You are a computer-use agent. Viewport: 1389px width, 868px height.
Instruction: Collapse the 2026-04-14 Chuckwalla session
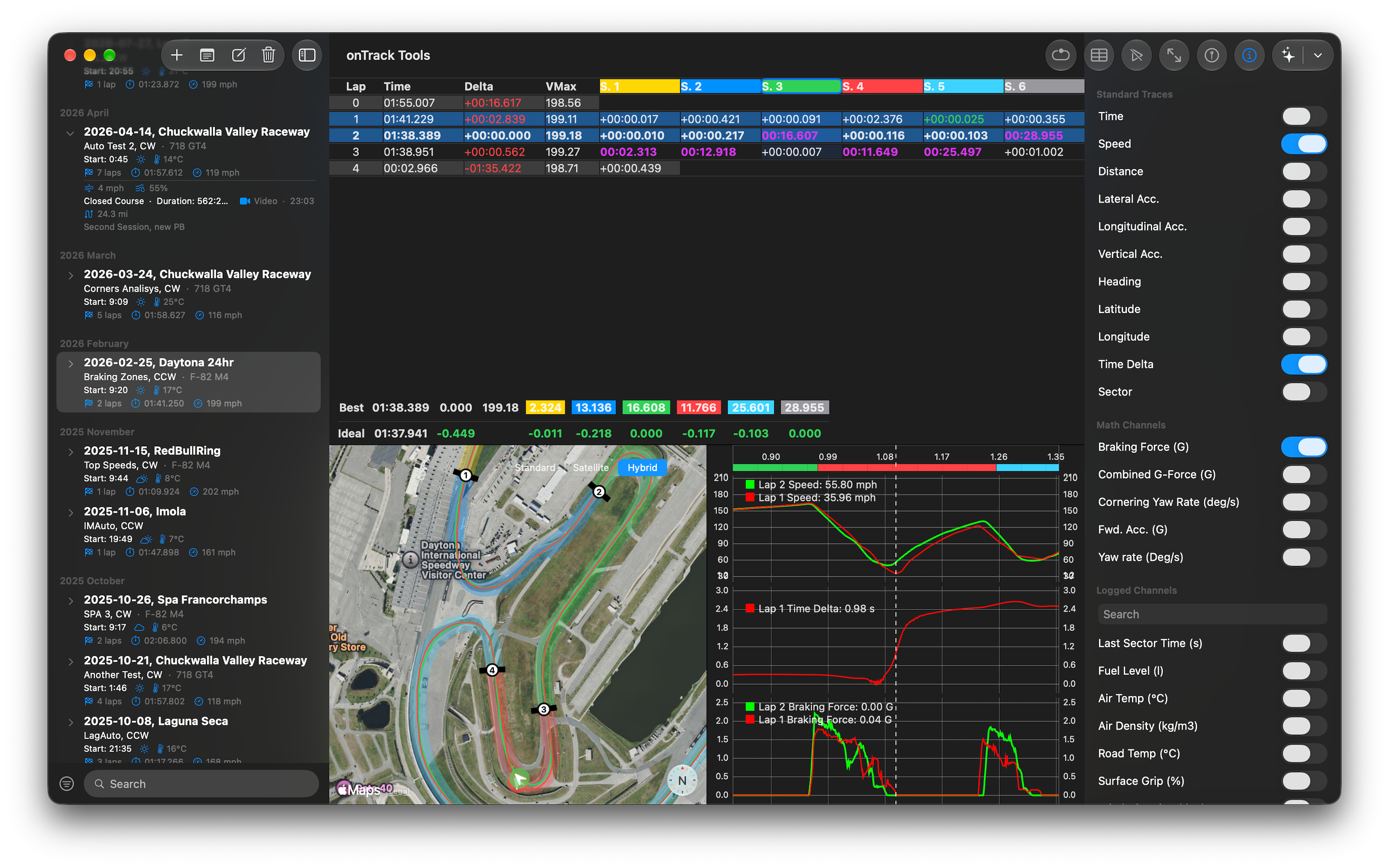click(70, 133)
